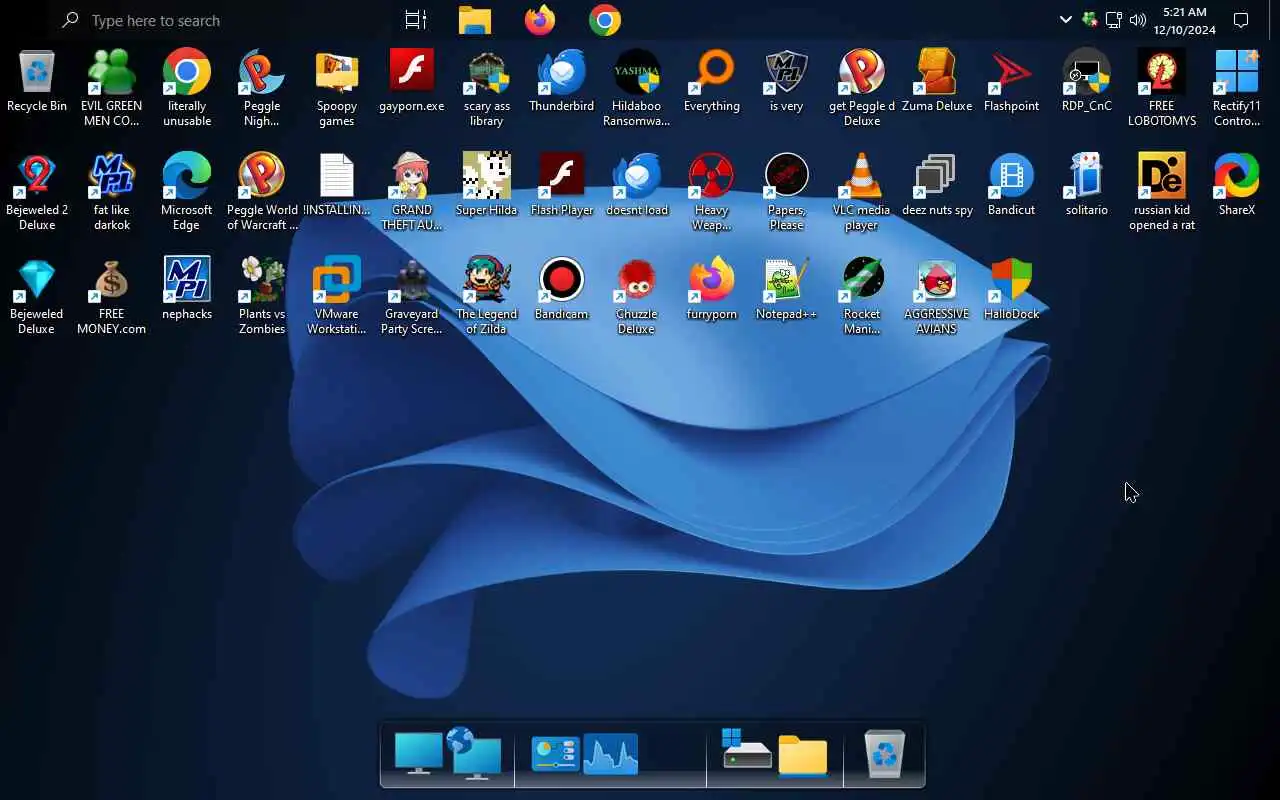Screen dimensions: 1280x800
Task: Select the Graveyard Party Scre... shortcut
Action: click(x=412, y=296)
